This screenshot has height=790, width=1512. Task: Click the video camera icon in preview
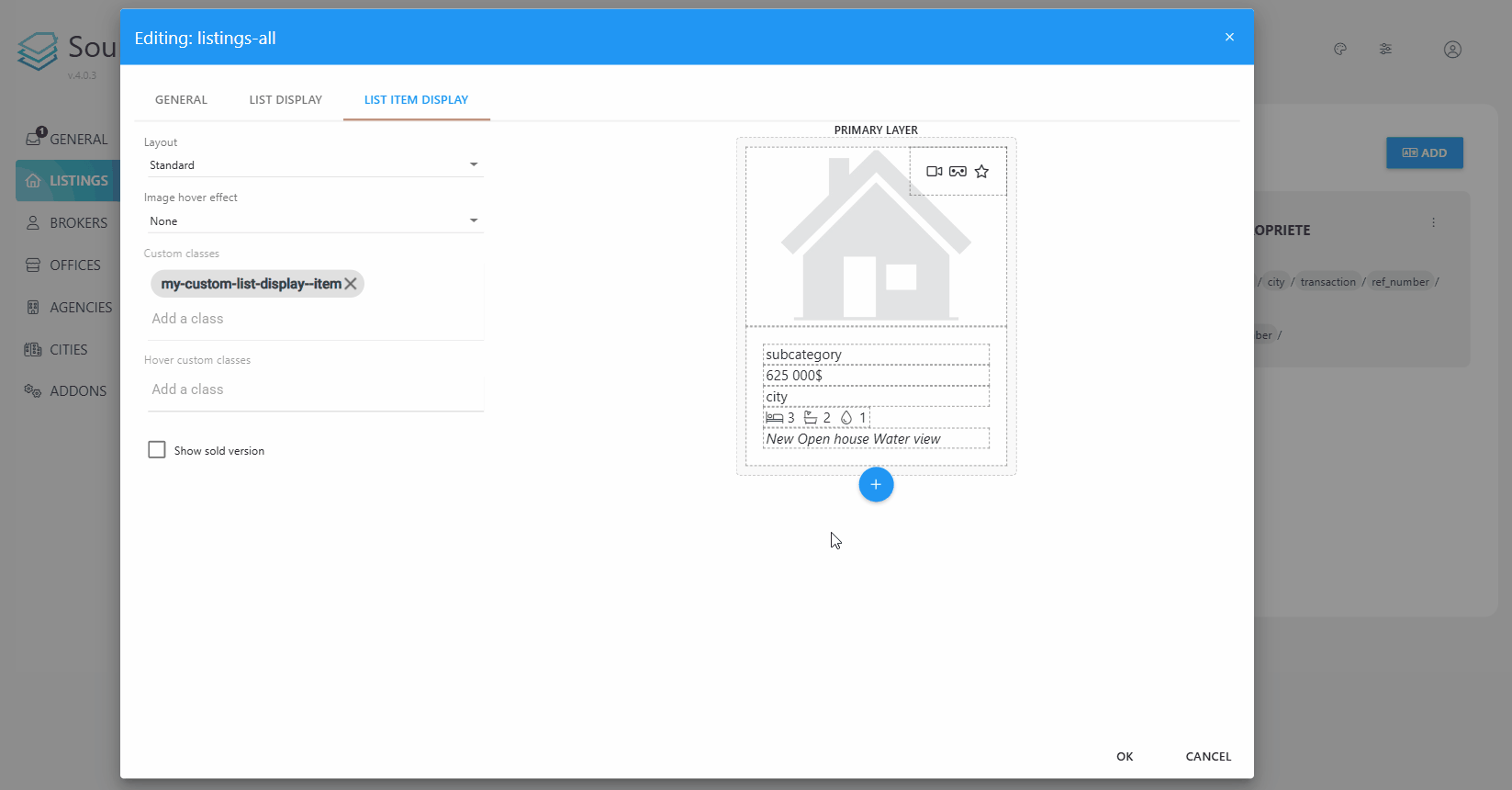click(x=935, y=172)
